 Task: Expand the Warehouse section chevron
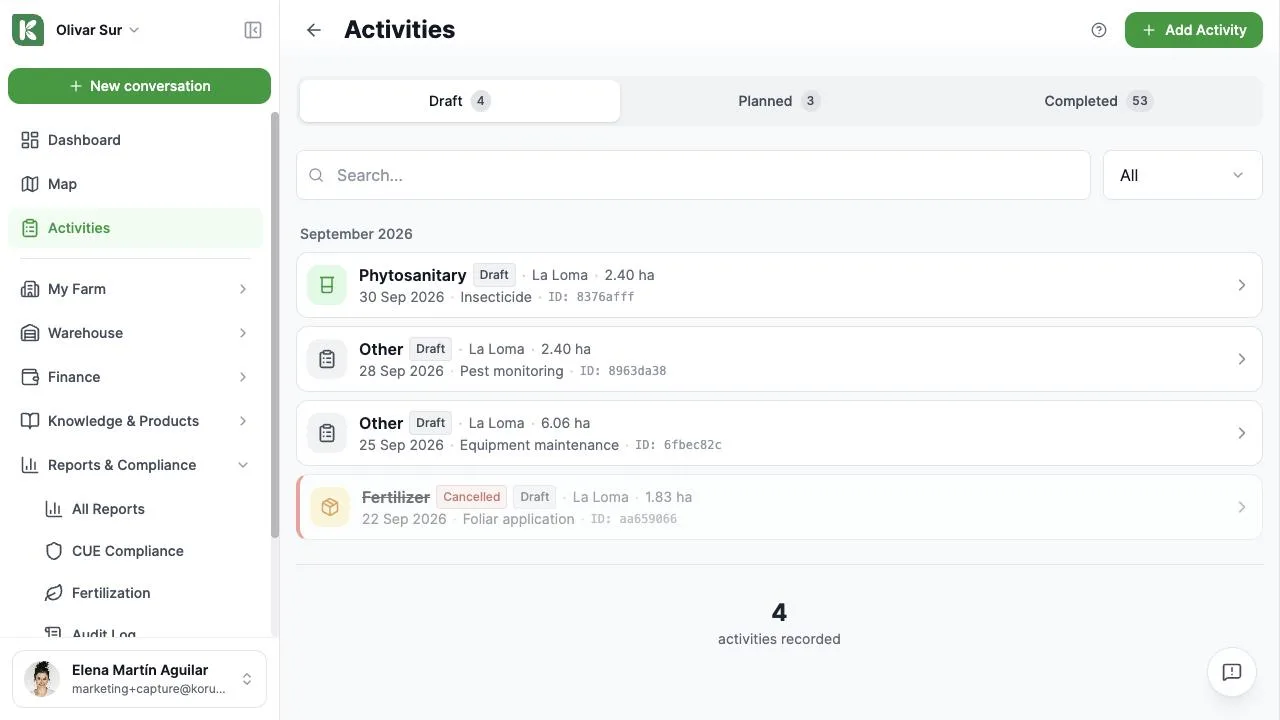tap(243, 333)
